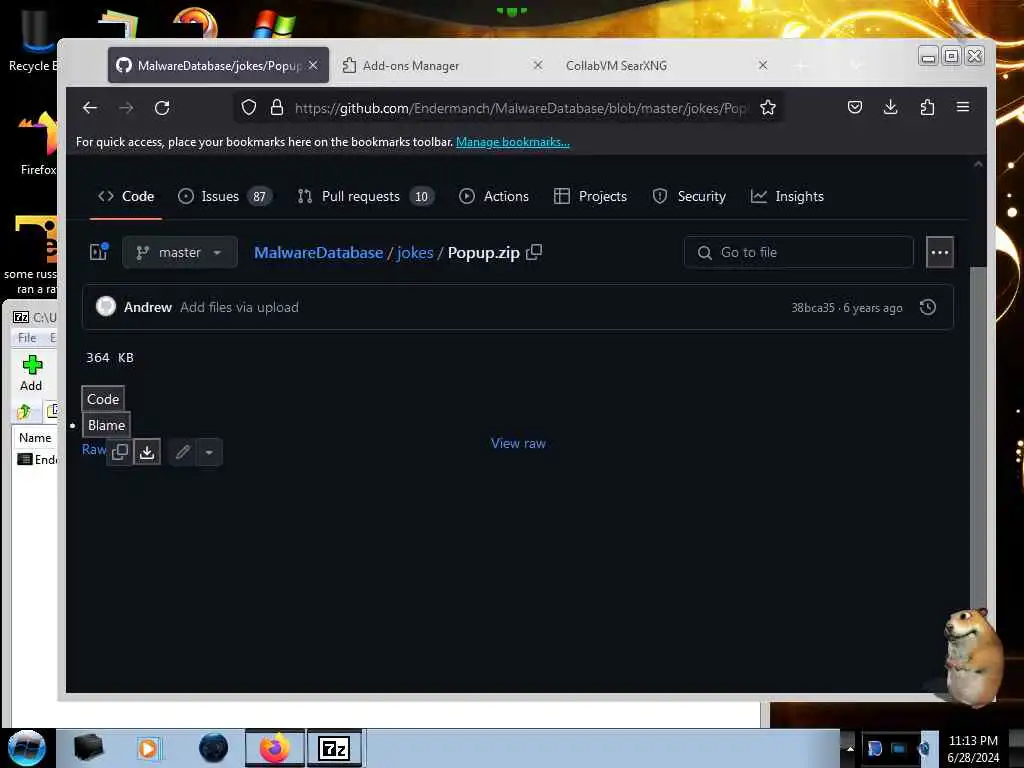Open the Code repository tab

point(126,196)
